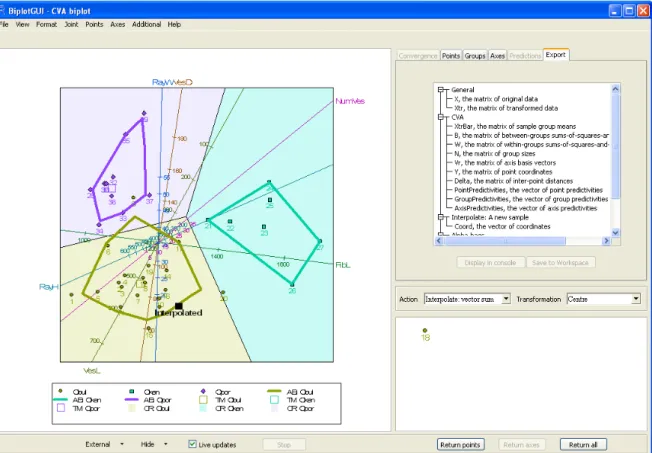Open the Action dropdown
The image size is (652, 453).
click(x=506, y=299)
